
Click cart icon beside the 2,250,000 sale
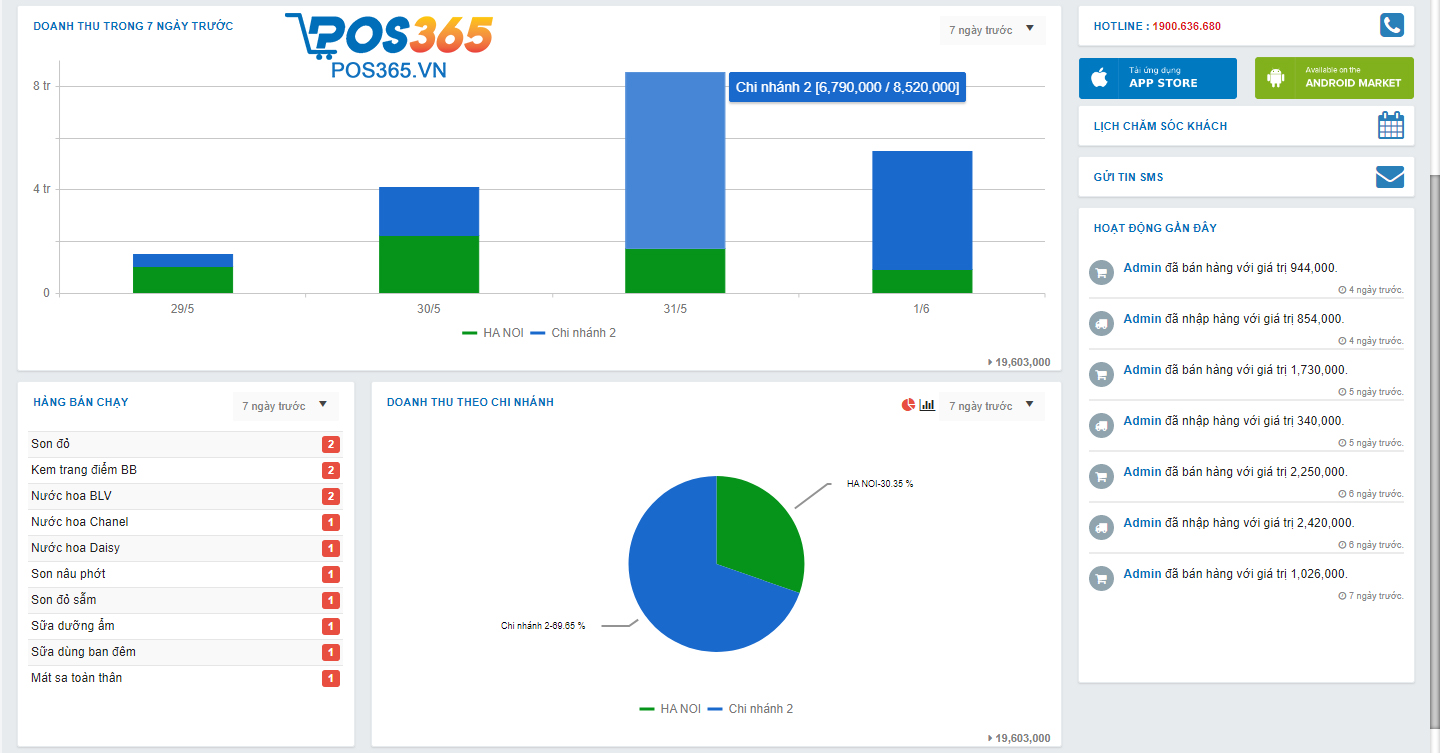[1101, 476]
